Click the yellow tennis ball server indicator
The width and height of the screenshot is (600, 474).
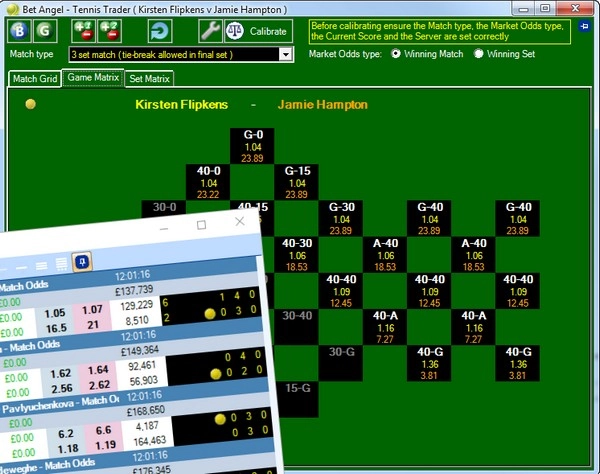(31, 104)
